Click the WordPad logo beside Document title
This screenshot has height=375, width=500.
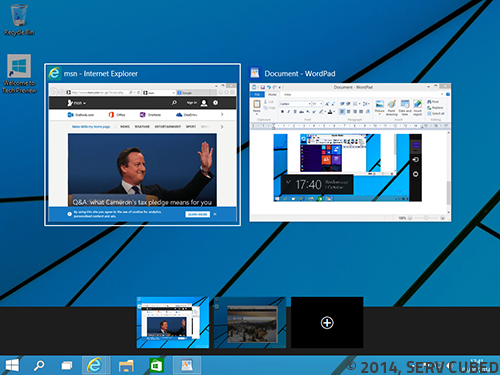[255, 73]
